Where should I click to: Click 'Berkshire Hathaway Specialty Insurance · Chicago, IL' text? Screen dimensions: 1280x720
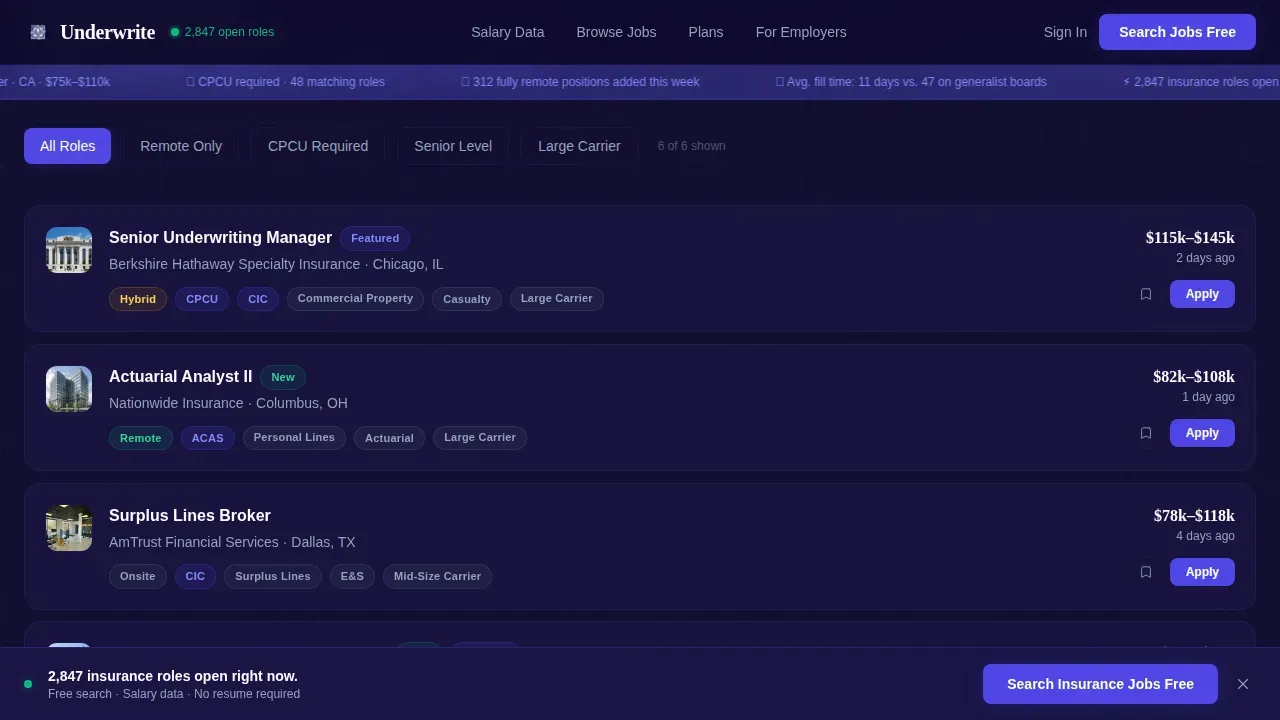click(x=276, y=265)
